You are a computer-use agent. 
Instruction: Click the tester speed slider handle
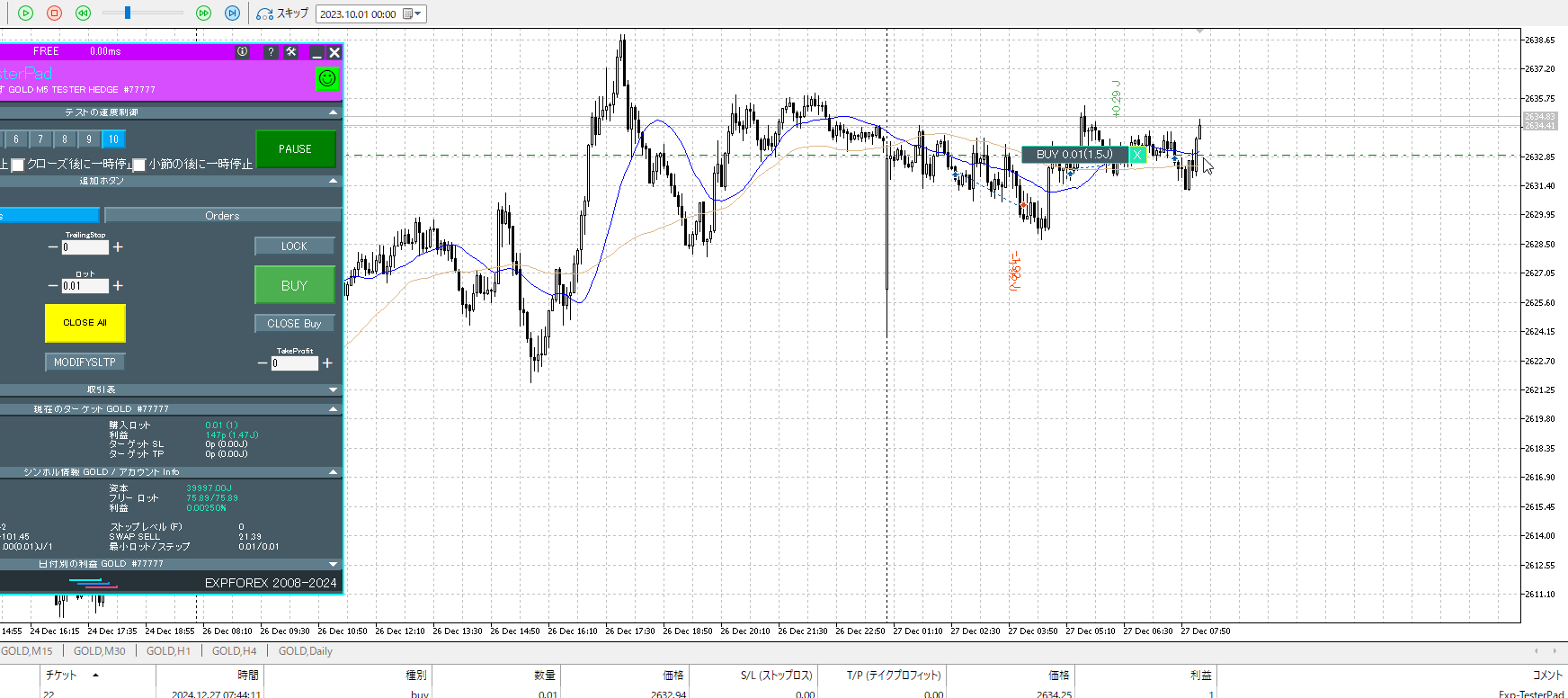point(128,13)
